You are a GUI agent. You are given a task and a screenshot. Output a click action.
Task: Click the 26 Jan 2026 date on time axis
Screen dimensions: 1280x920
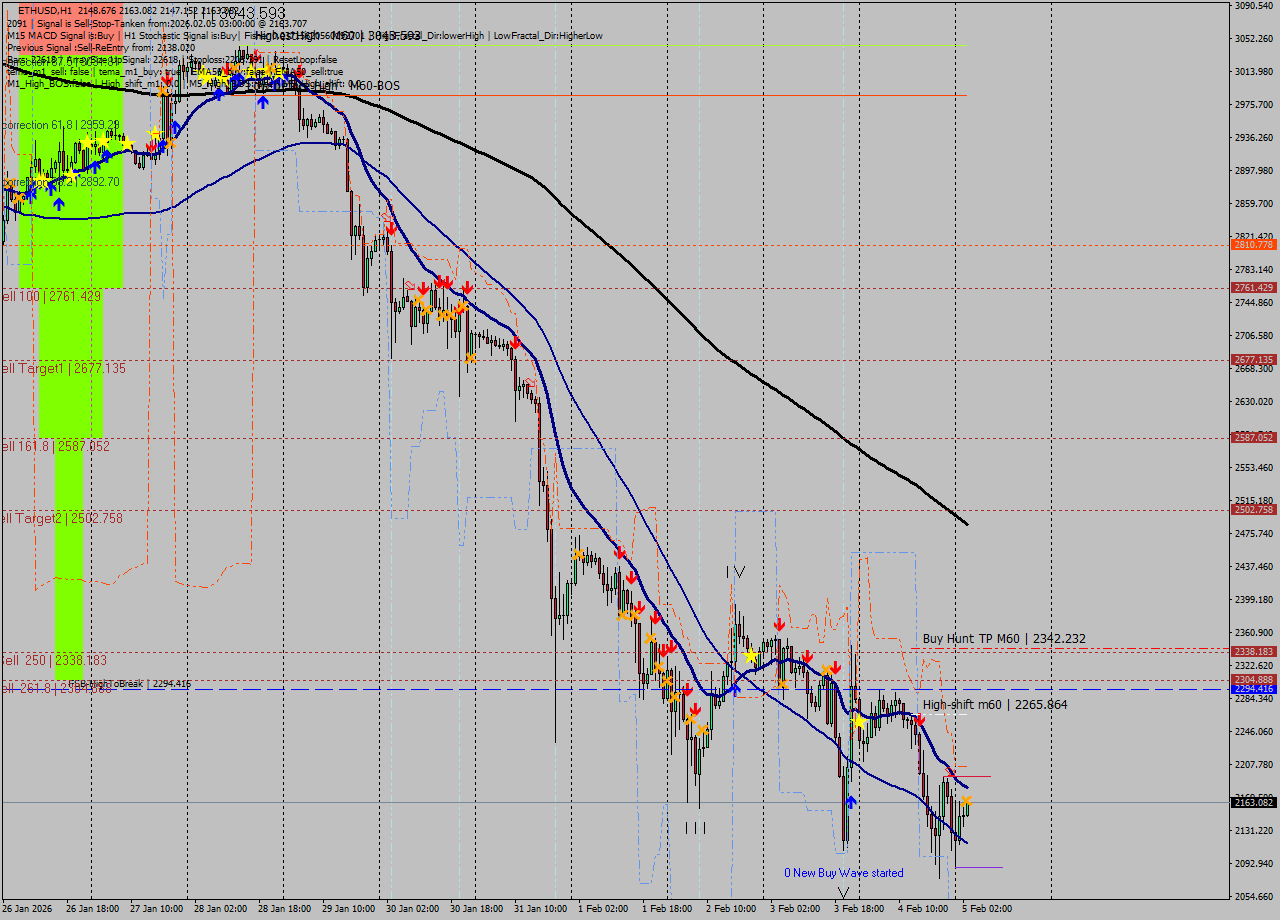[28, 909]
